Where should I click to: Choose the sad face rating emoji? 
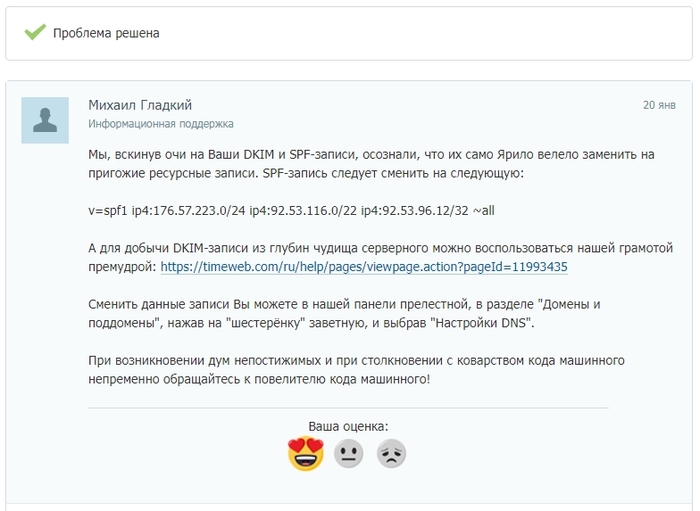(391, 455)
